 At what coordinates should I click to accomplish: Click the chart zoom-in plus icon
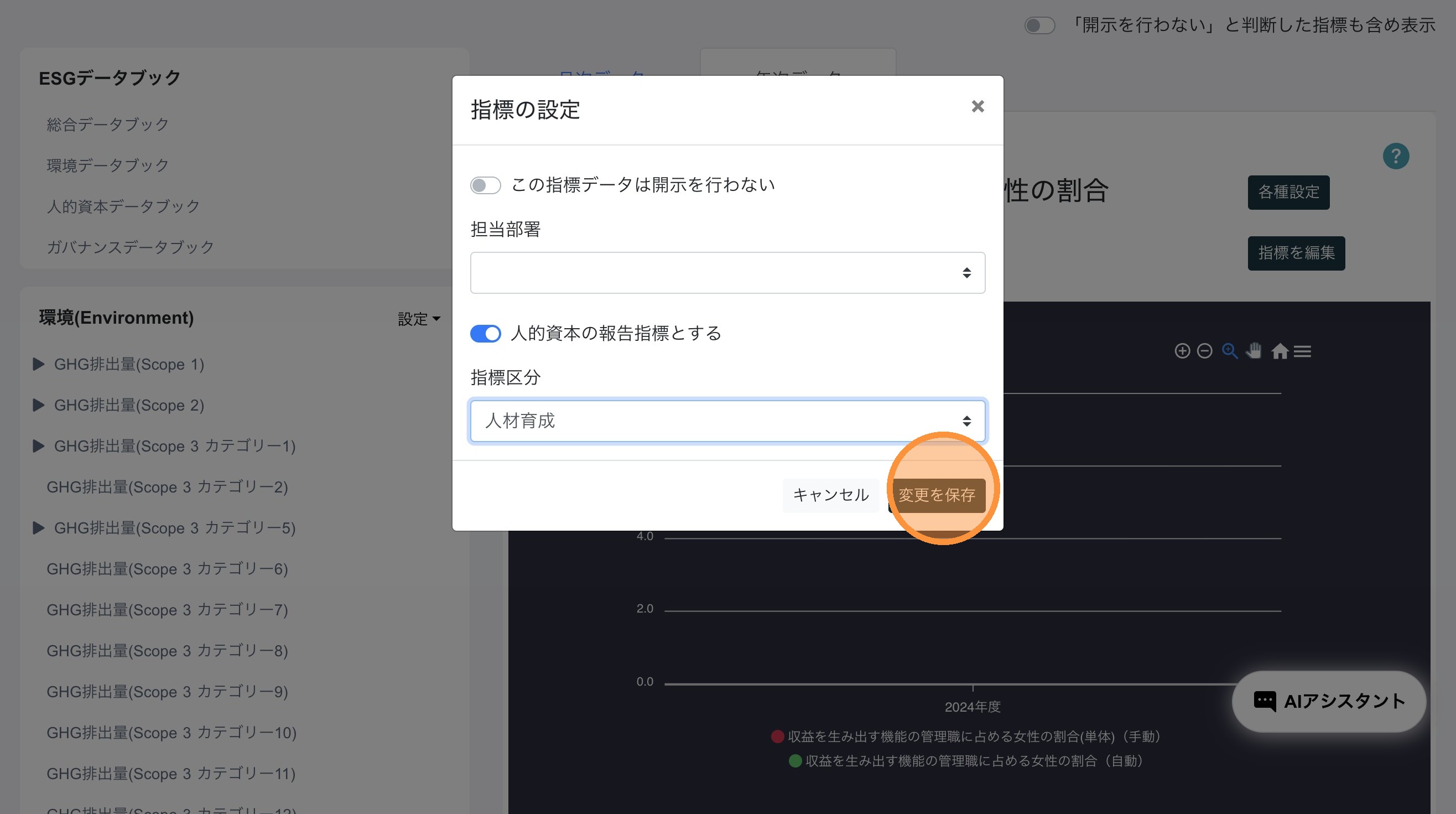pyautogui.click(x=1182, y=351)
